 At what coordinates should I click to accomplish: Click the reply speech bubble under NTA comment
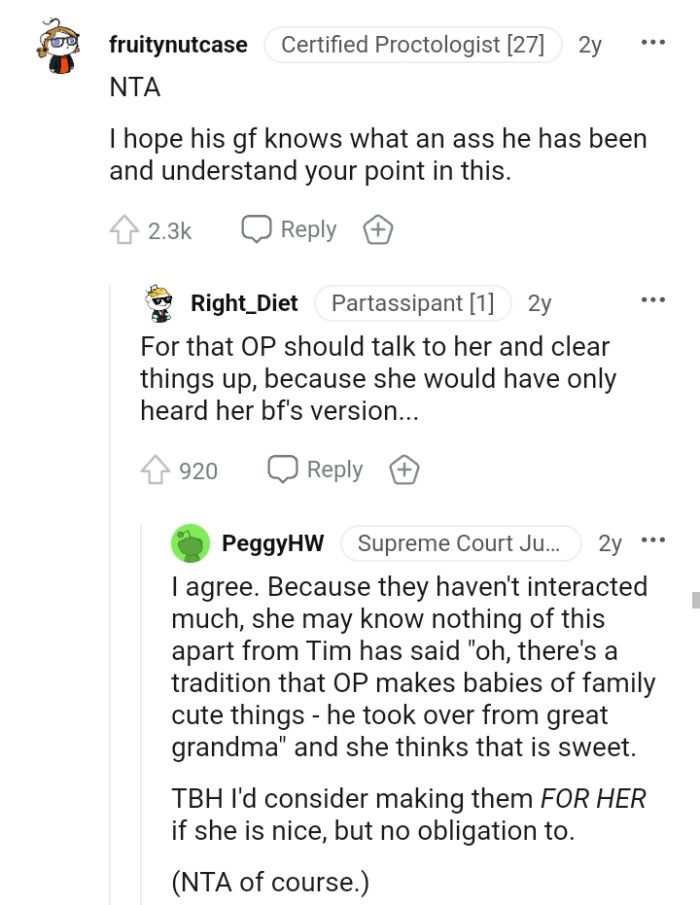click(288, 229)
